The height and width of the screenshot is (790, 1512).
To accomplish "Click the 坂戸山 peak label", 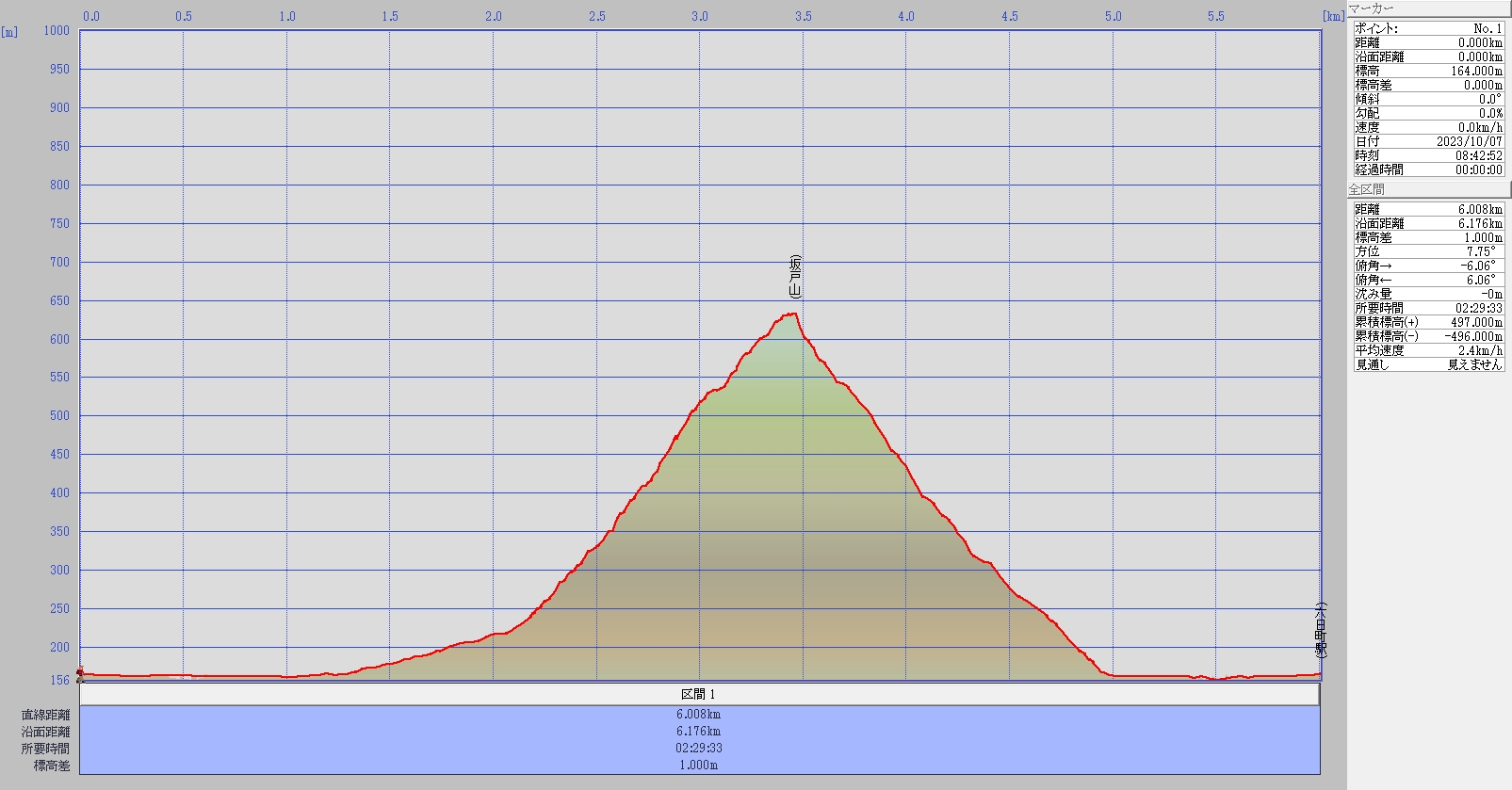I will point(795,277).
